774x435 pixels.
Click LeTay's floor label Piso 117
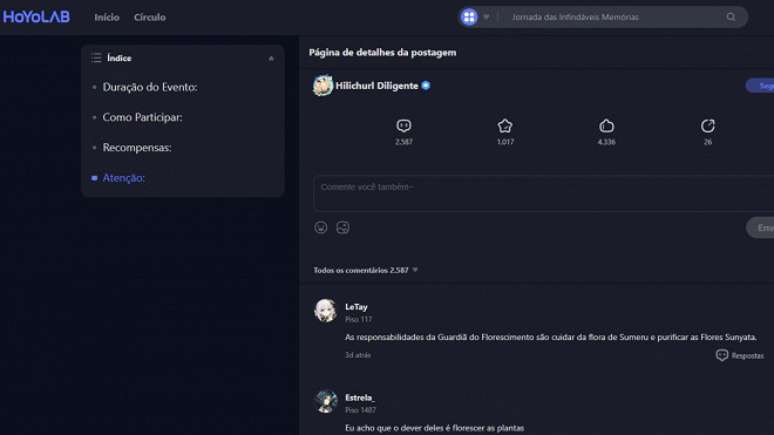tap(358, 319)
